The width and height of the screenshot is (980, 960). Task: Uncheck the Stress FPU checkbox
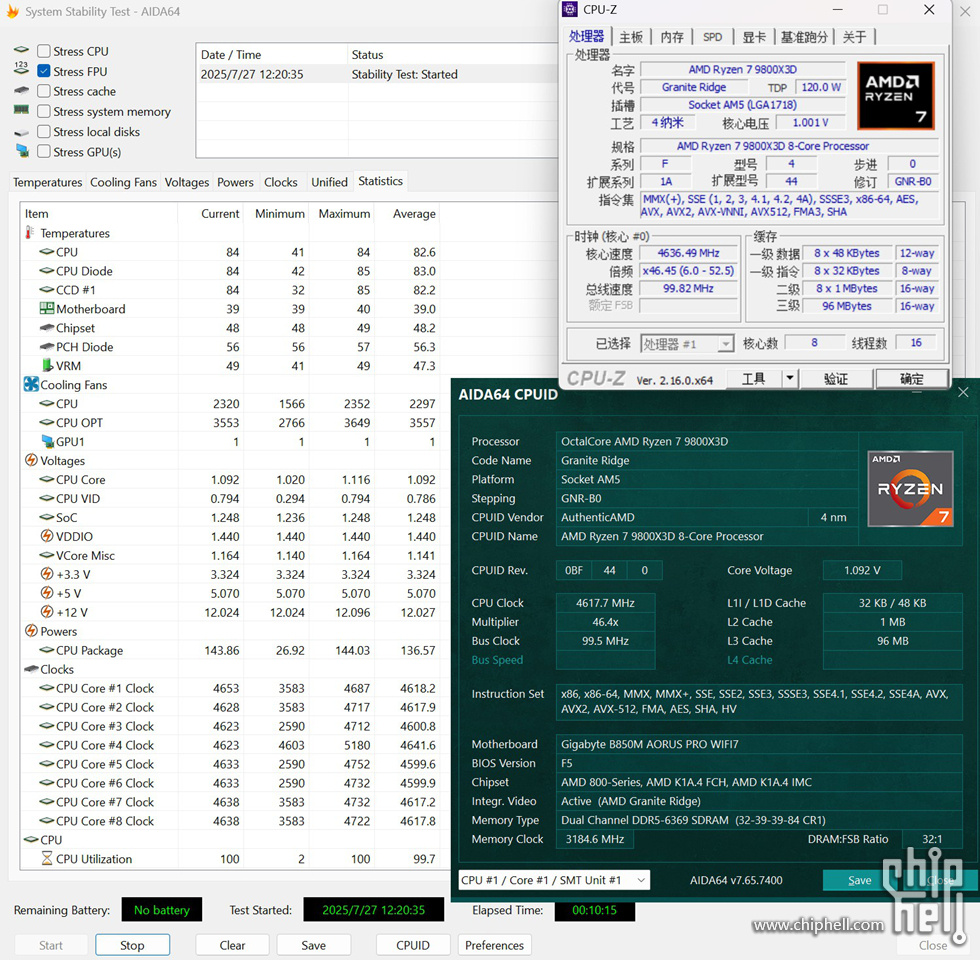[44, 71]
